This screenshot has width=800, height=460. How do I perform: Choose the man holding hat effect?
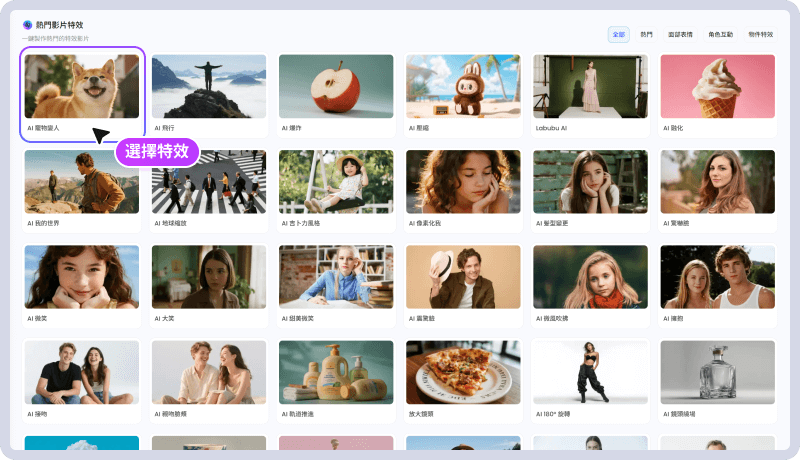coord(463,277)
